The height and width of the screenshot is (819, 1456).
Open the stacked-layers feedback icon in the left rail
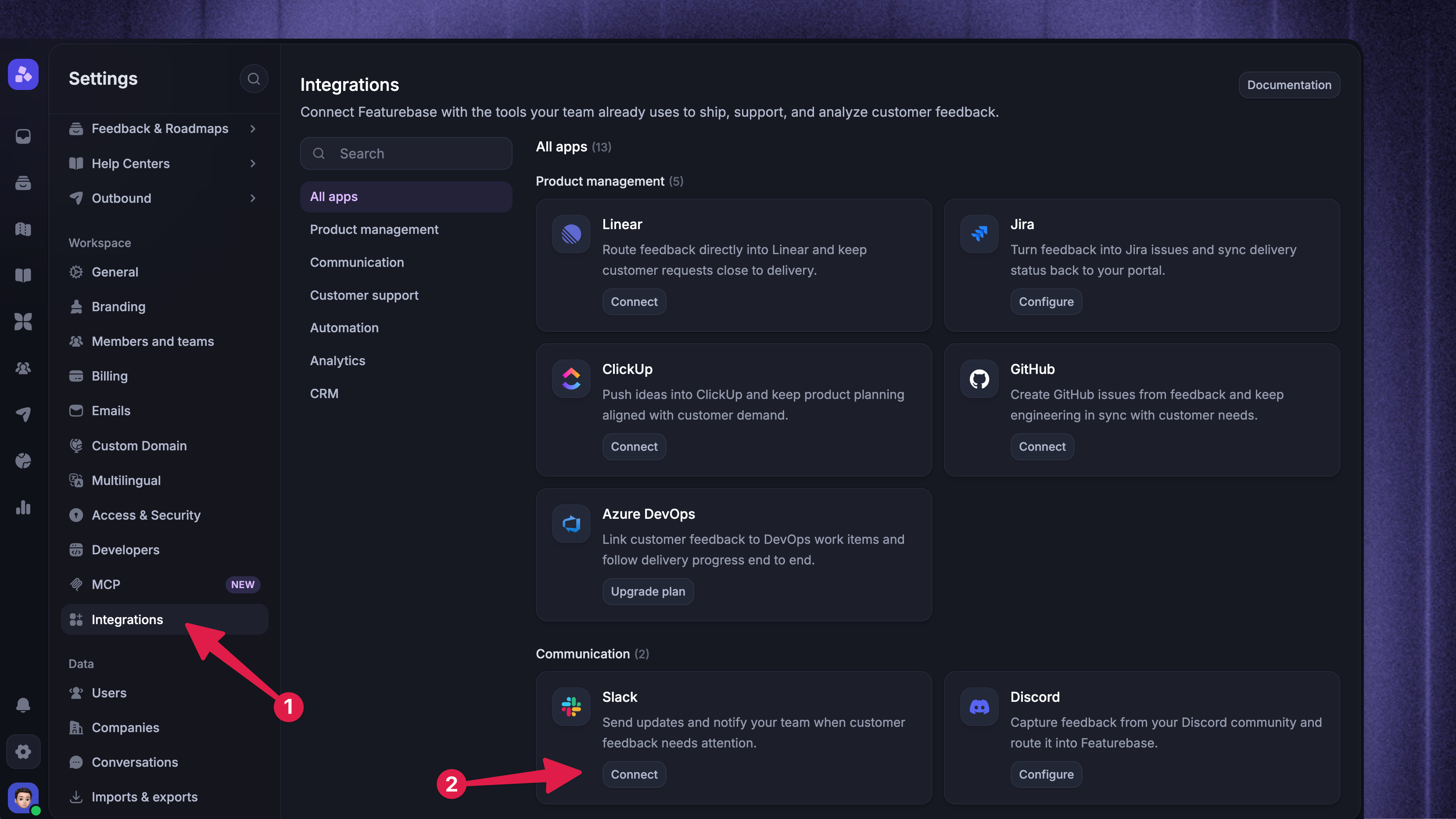pos(23,183)
